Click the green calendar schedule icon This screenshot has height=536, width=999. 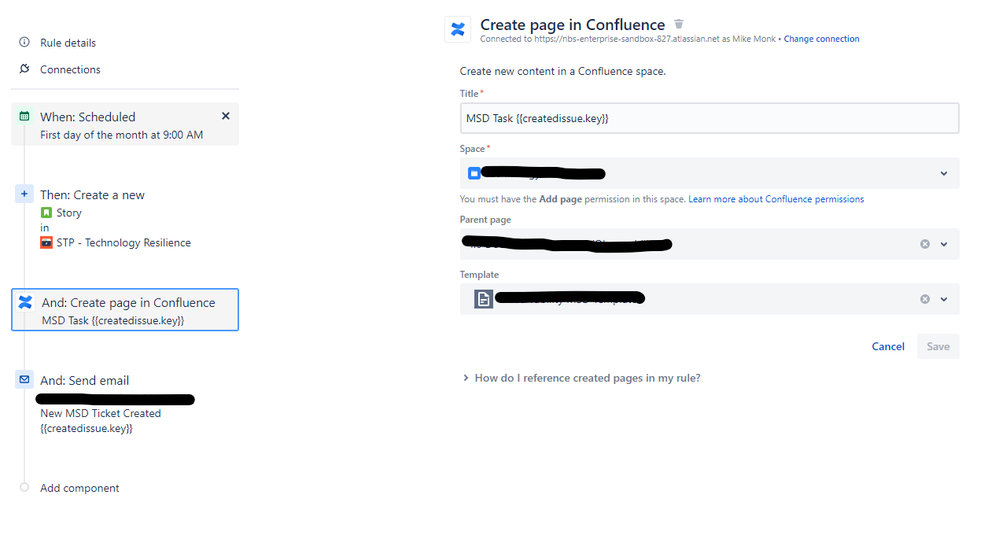point(24,116)
